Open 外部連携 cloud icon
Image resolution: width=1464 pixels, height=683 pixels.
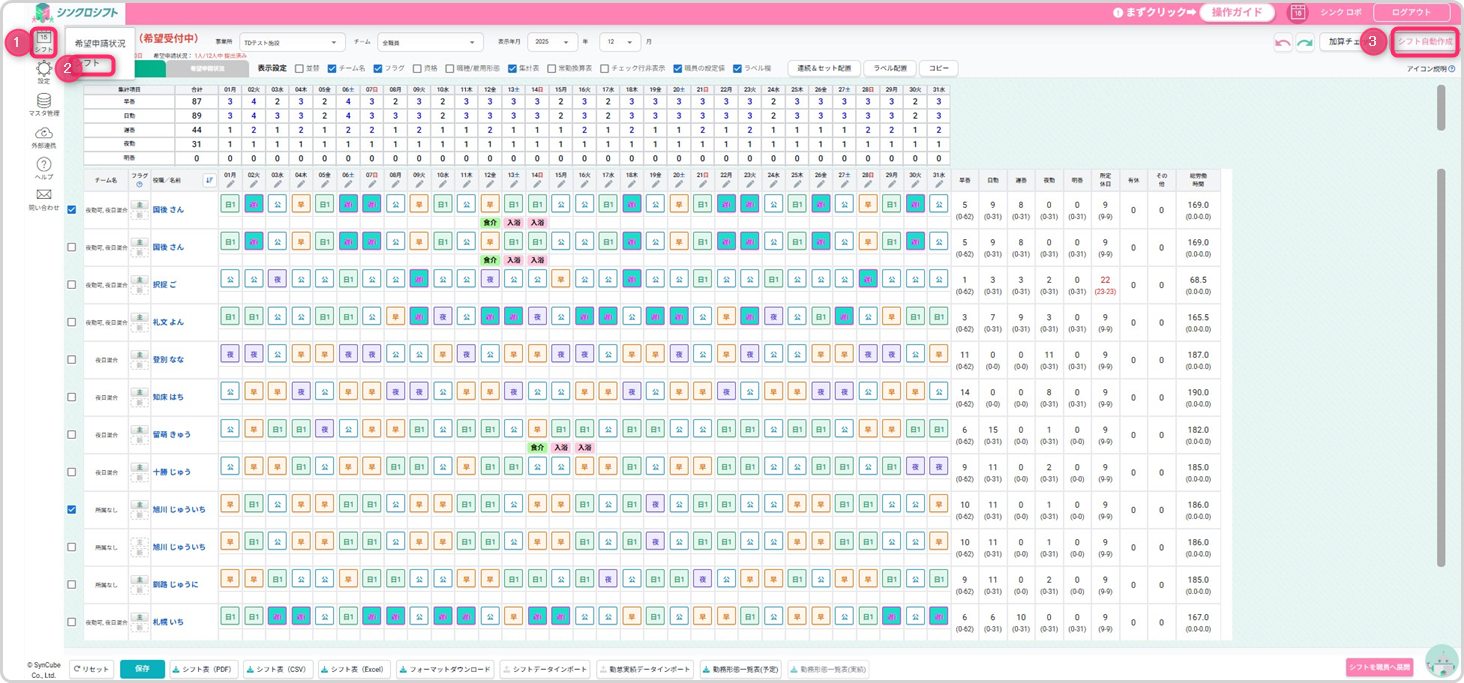43,136
